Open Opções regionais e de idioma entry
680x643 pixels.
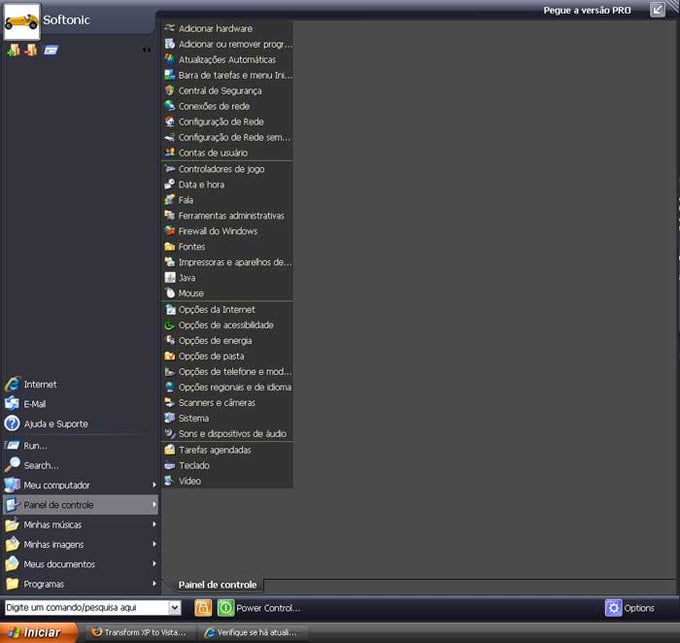click(x=228, y=387)
